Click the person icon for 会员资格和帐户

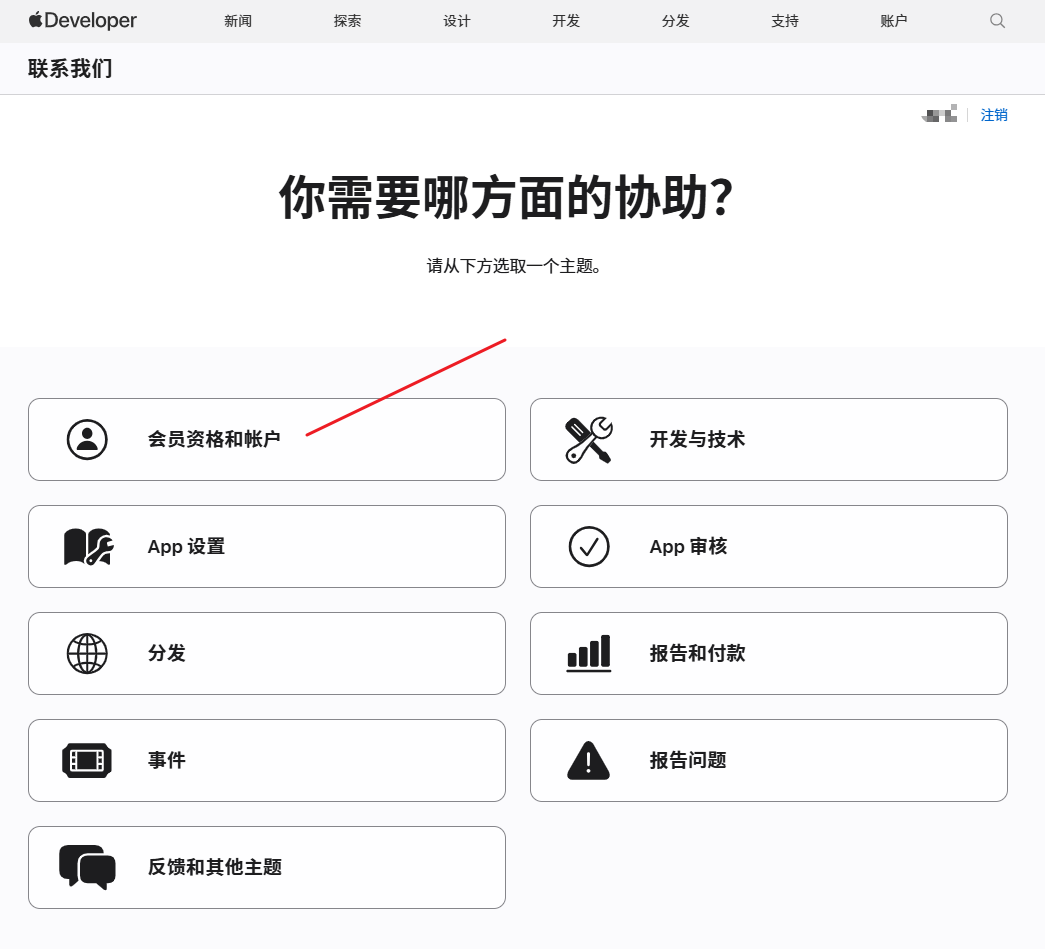point(87,440)
